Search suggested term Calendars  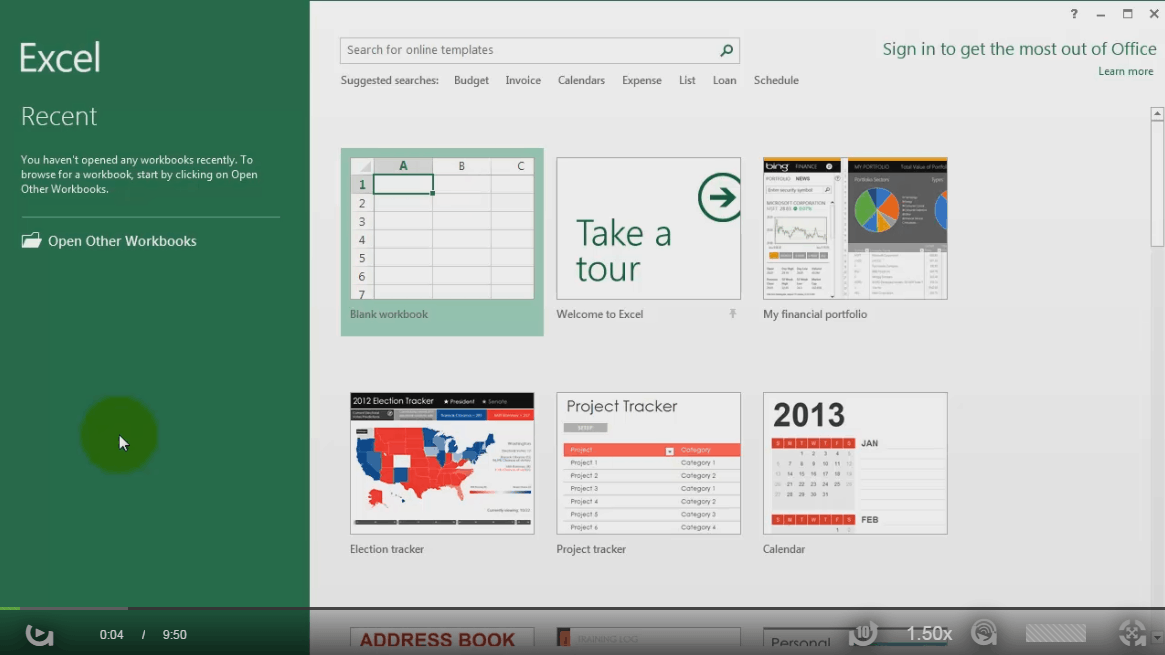581,80
